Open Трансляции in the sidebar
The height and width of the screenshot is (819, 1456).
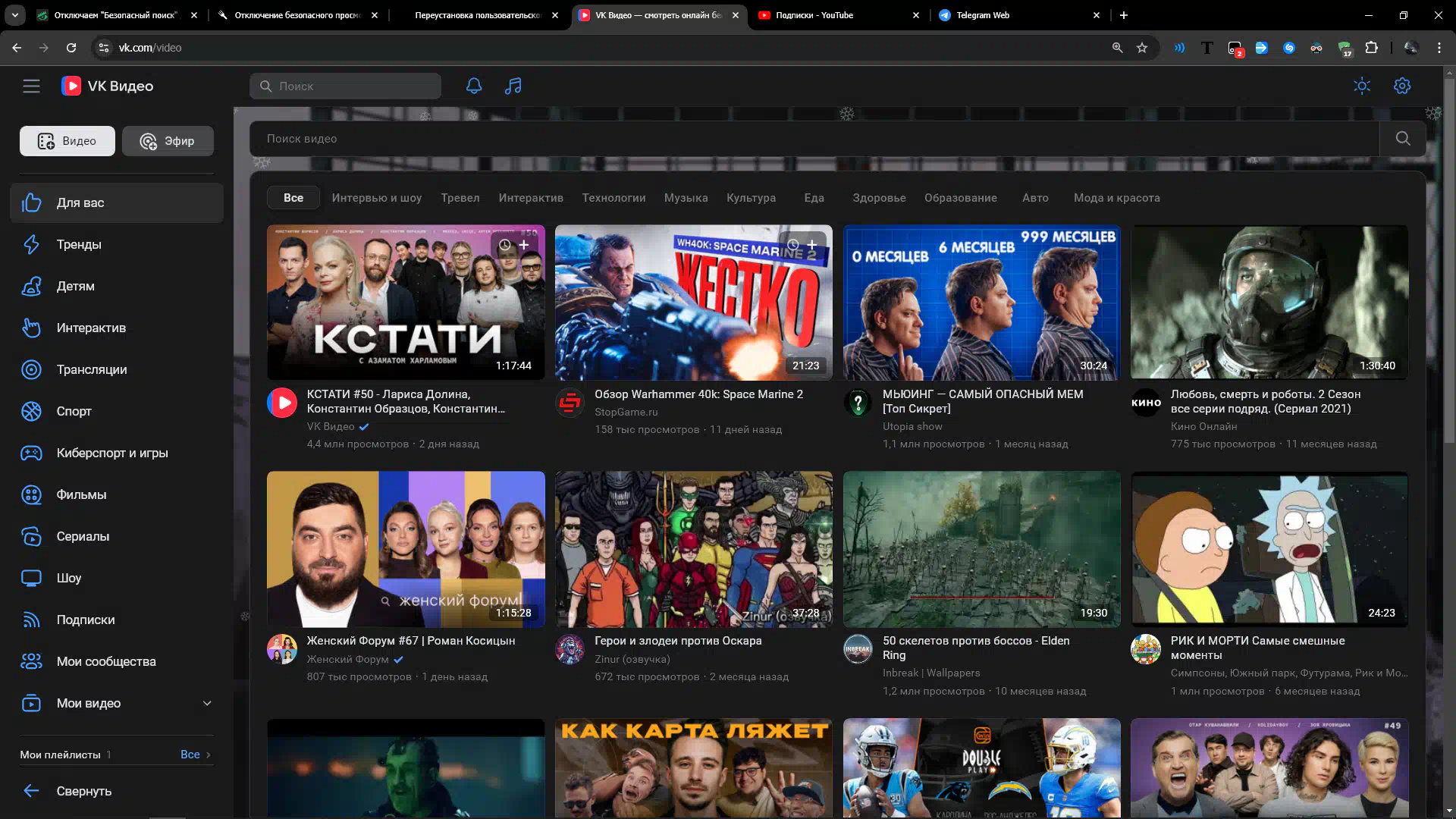117,369
